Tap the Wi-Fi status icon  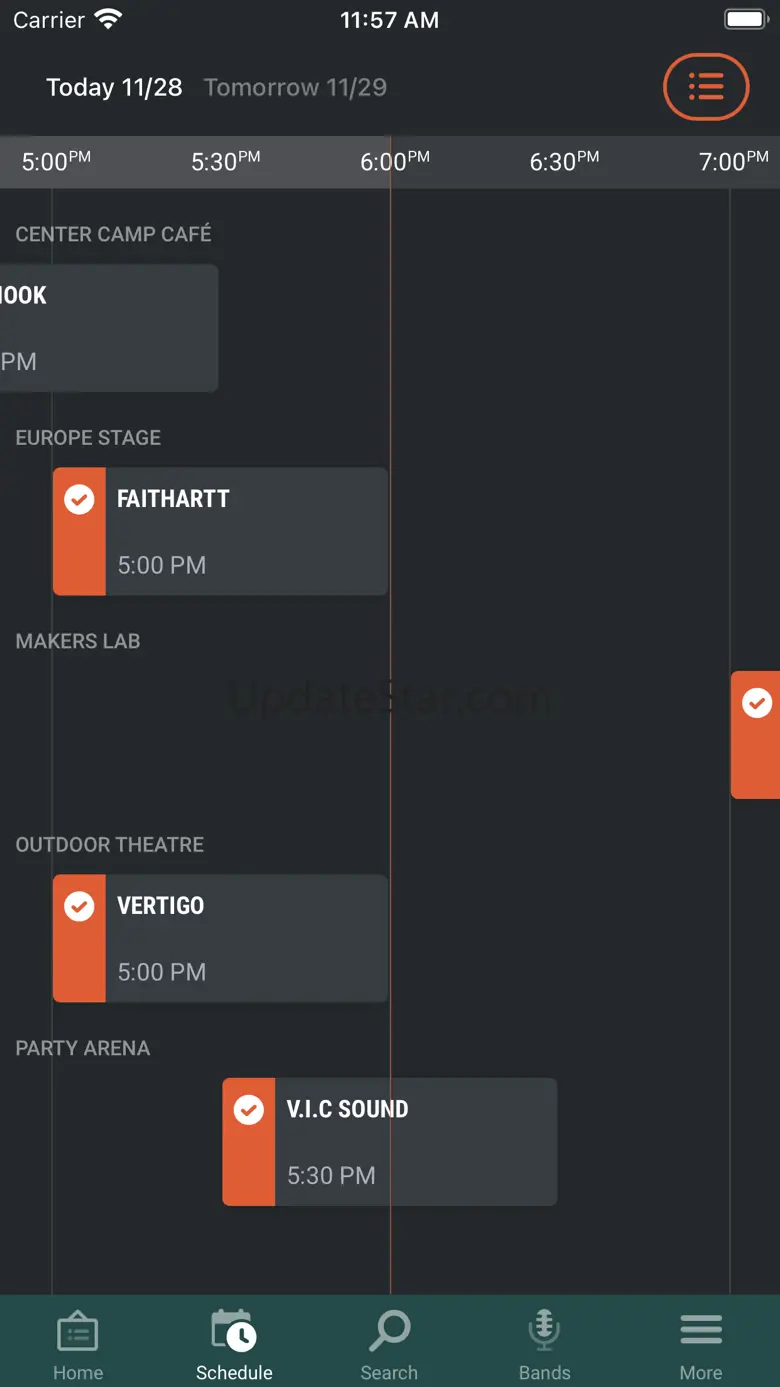point(108,20)
